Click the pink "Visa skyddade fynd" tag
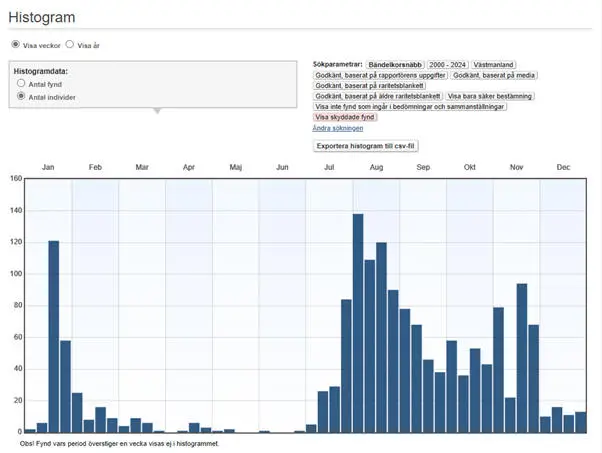The width and height of the screenshot is (602, 453). pos(346,117)
